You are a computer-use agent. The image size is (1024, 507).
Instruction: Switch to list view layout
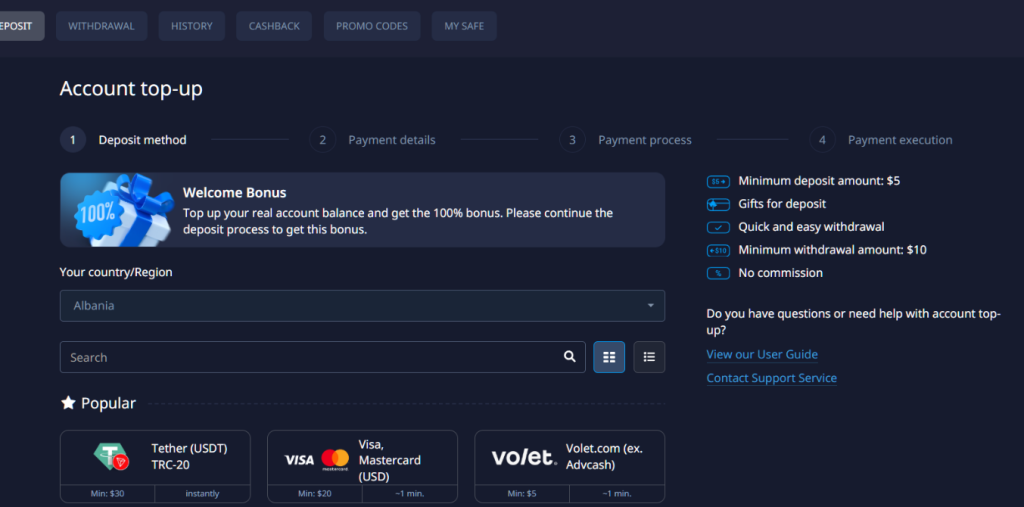coord(649,357)
